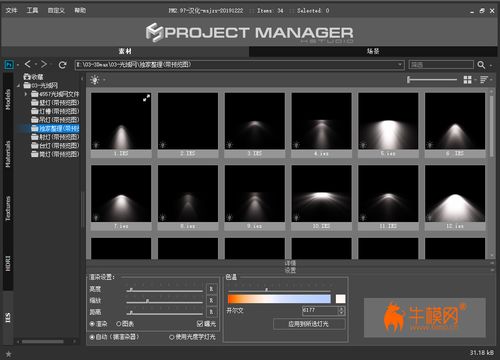This screenshot has height=360, width=500.
Task: Click the folder icon of the highlighted tree row
Action: tap(35, 128)
